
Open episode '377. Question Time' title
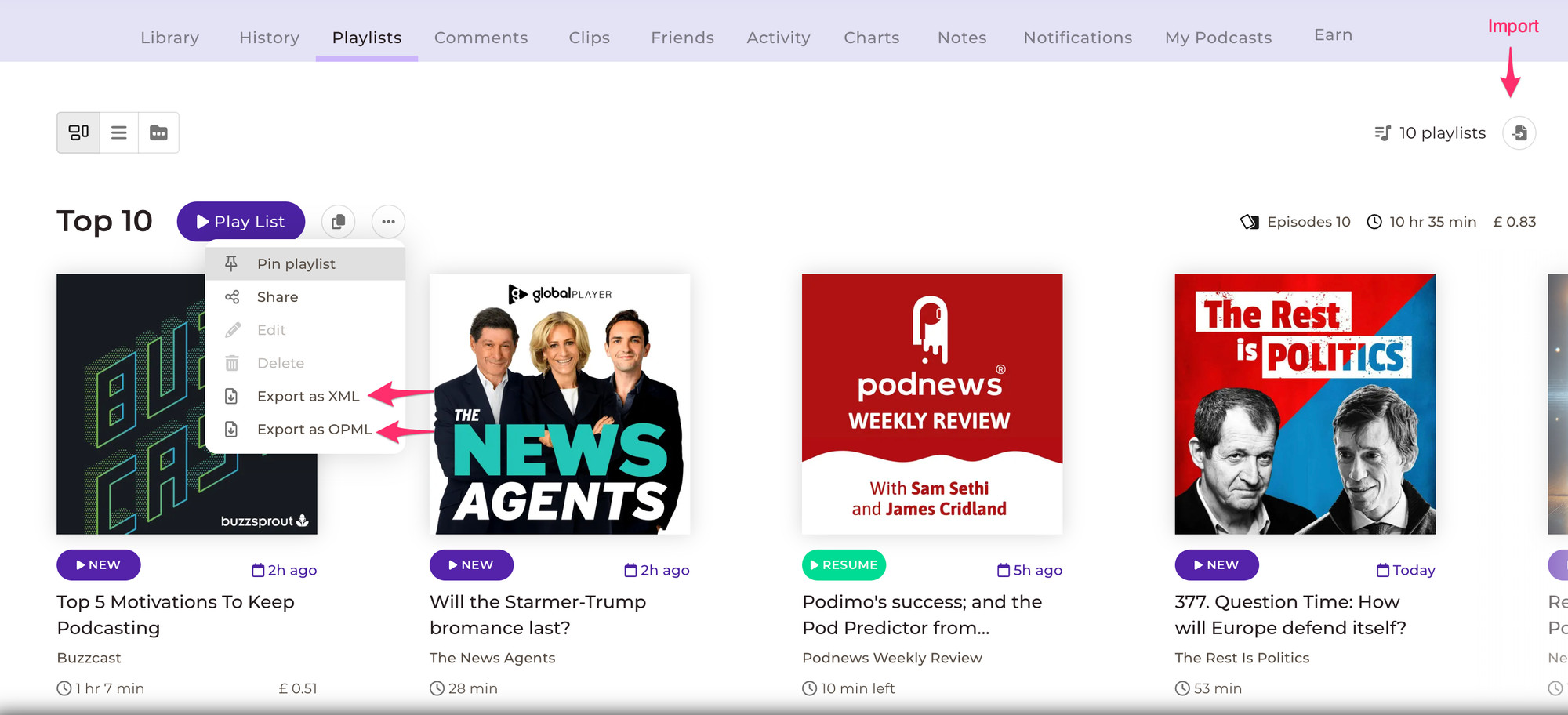tap(1290, 615)
